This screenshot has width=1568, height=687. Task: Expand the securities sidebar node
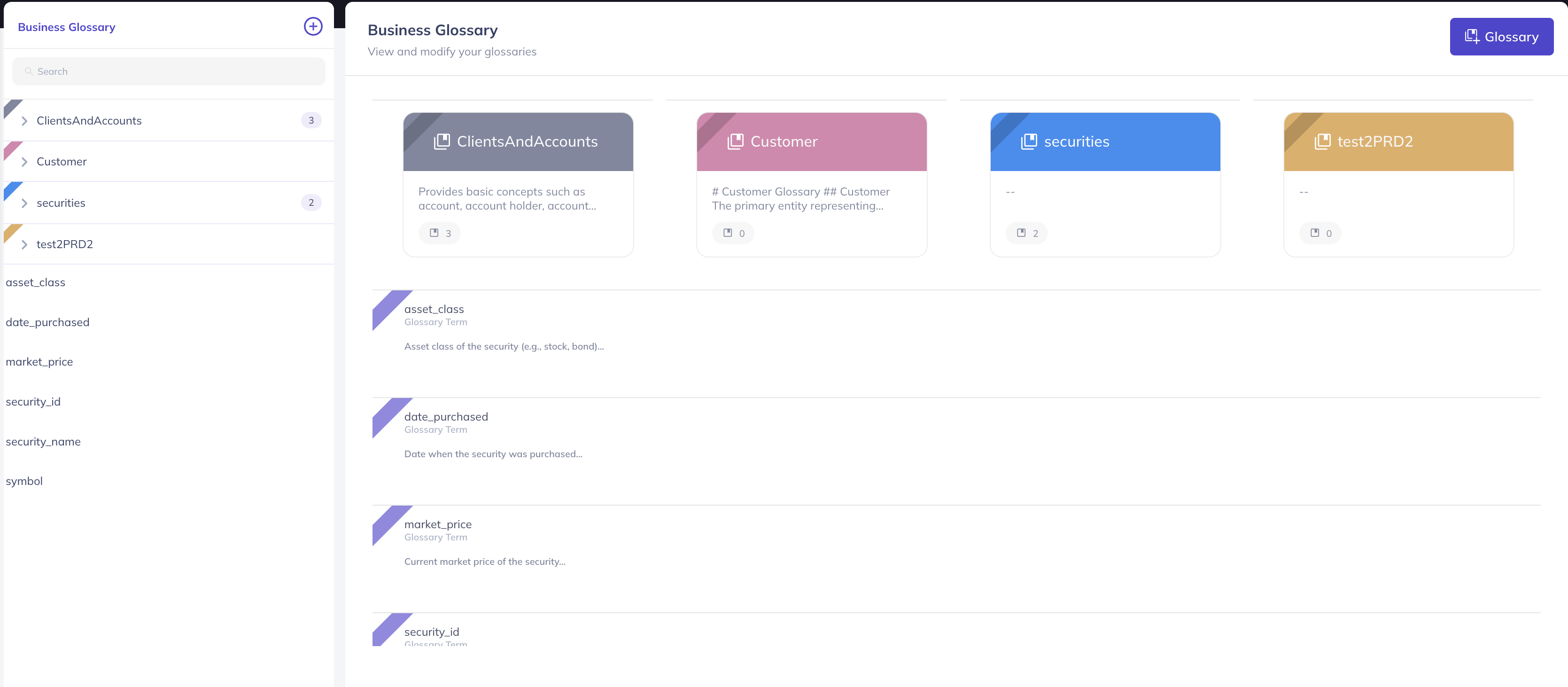(24, 203)
